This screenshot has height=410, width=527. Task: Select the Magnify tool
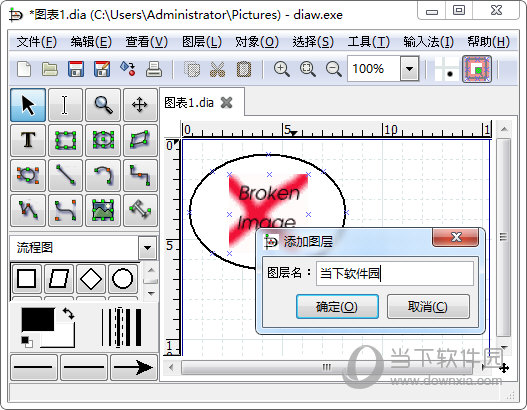tap(103, 105)
